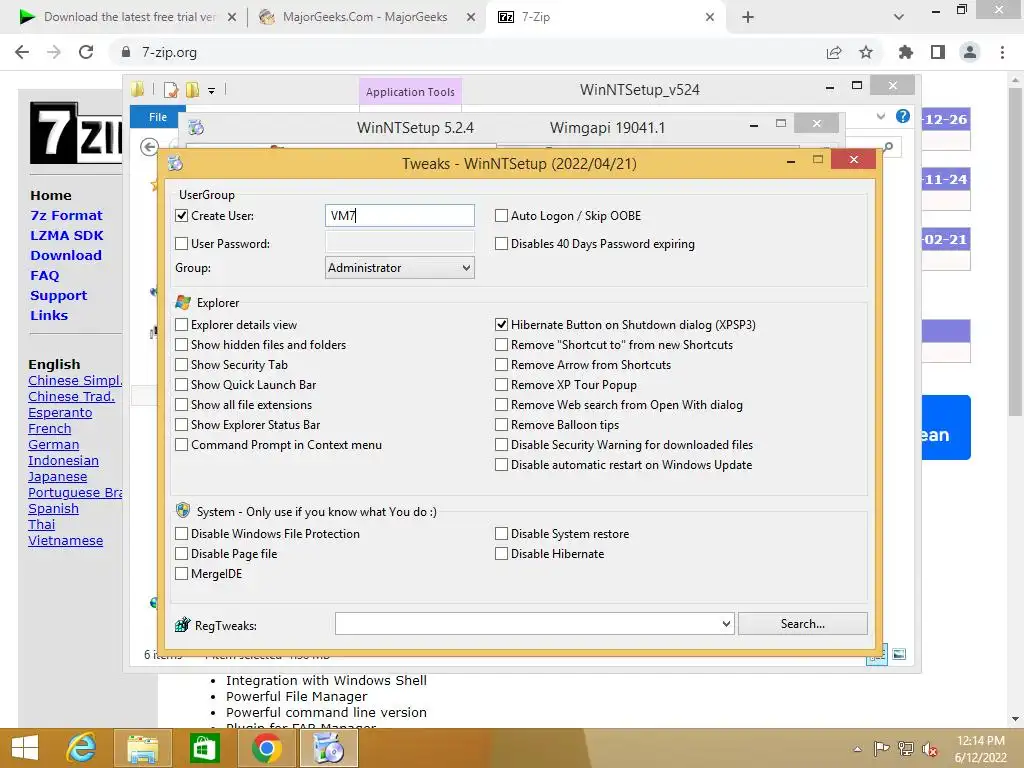Check Remove Arrow from Shortcuts
1024x768 pixels.
[502, 365]
